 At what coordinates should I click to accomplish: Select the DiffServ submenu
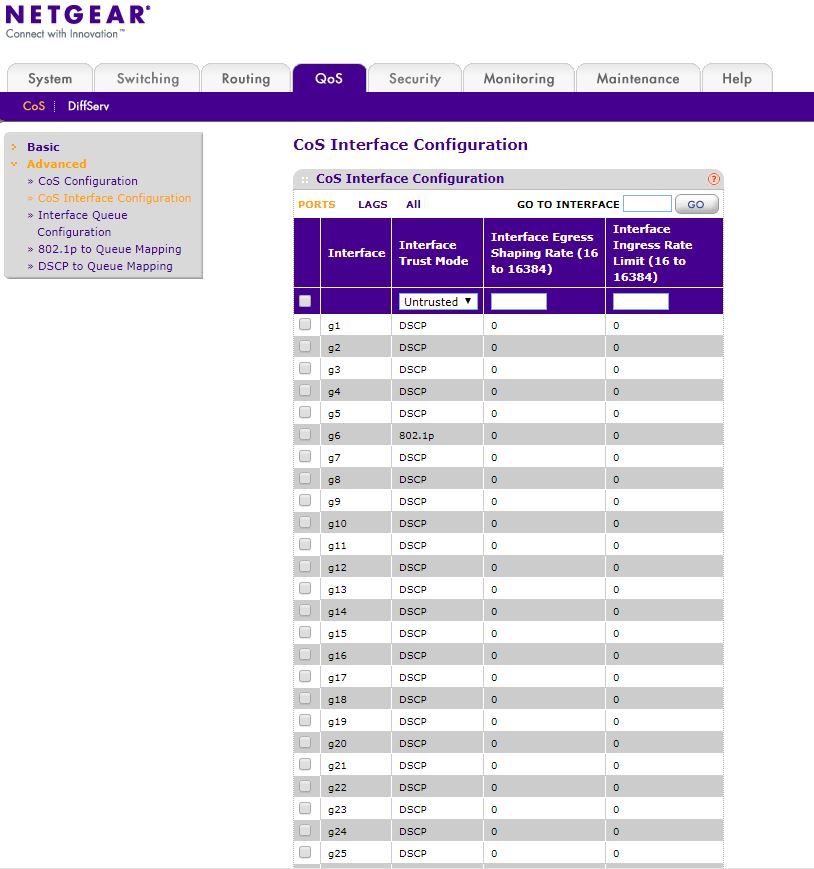tap(88, 106)
